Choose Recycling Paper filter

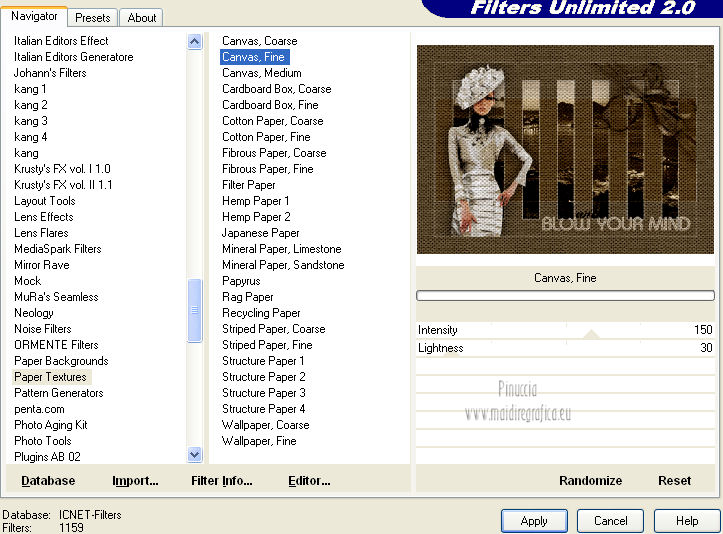tap(261, 313)
